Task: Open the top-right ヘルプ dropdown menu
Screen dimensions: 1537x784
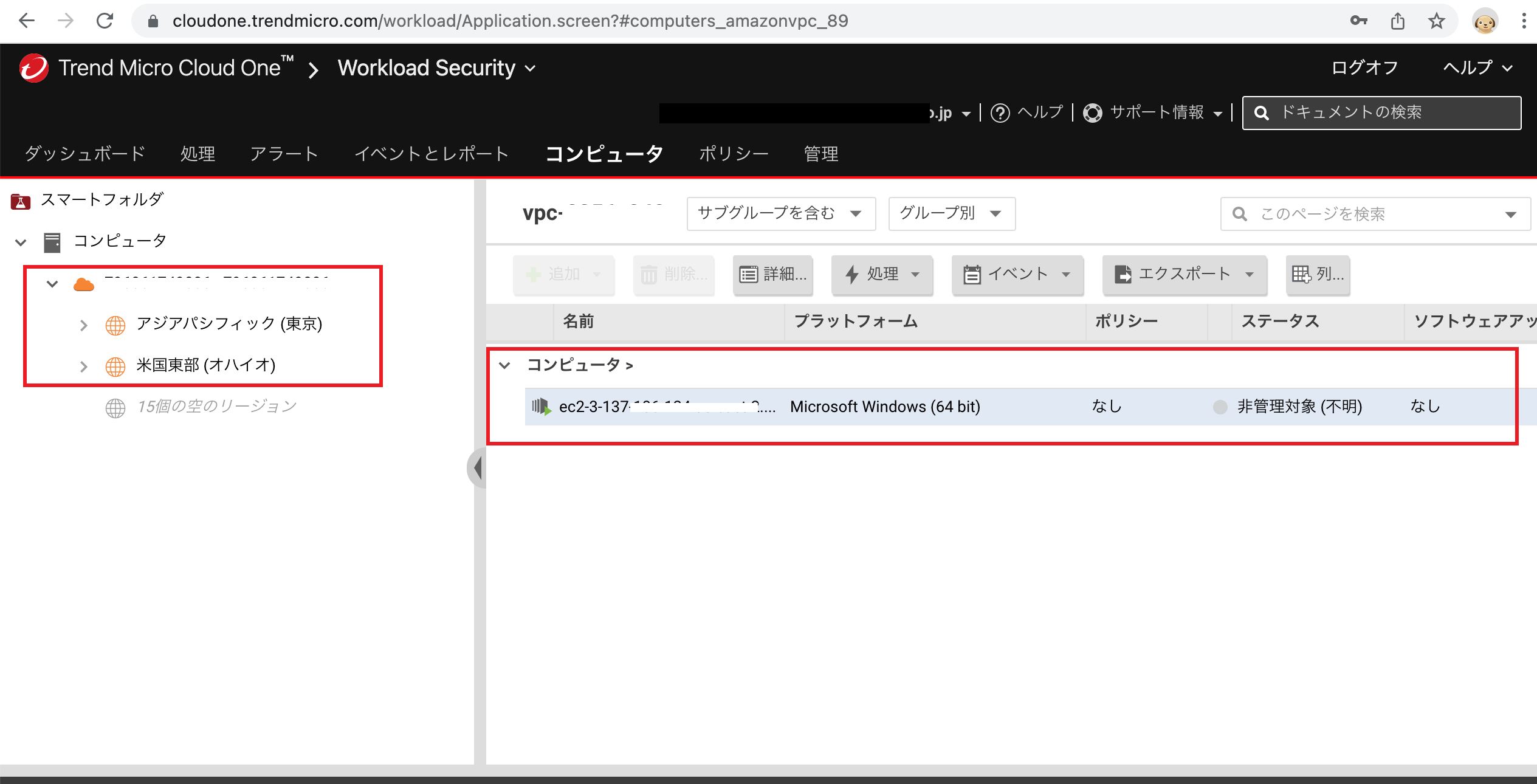Action: tap(1478, 67)
